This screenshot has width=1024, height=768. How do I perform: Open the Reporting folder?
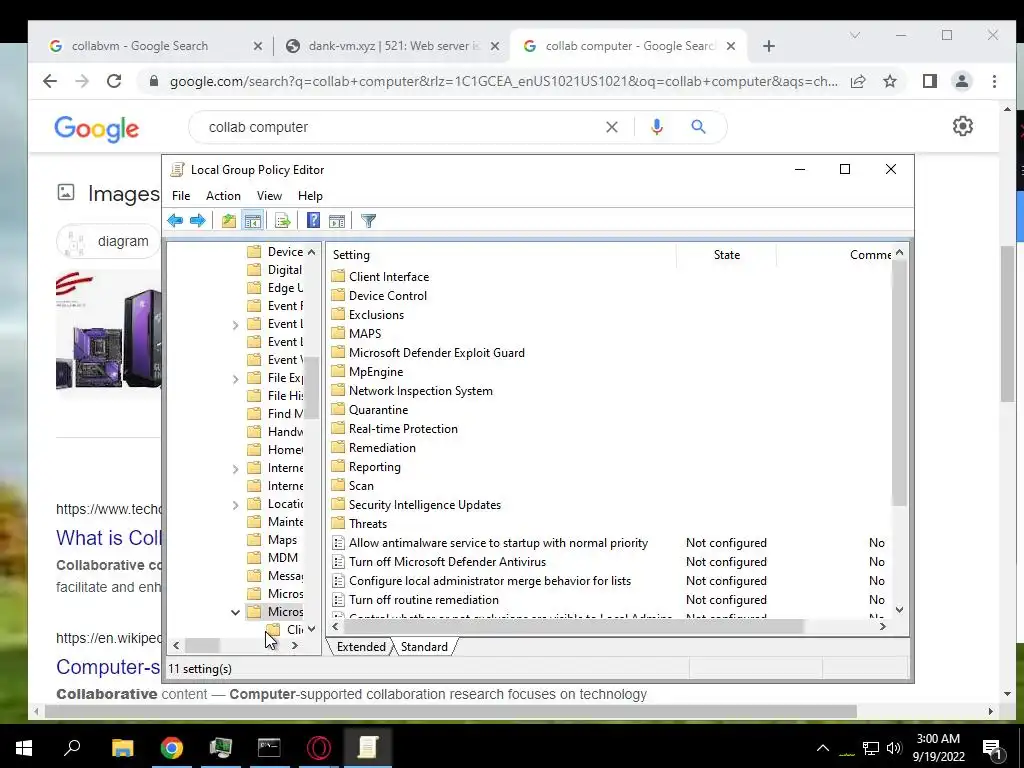point(374,467)
